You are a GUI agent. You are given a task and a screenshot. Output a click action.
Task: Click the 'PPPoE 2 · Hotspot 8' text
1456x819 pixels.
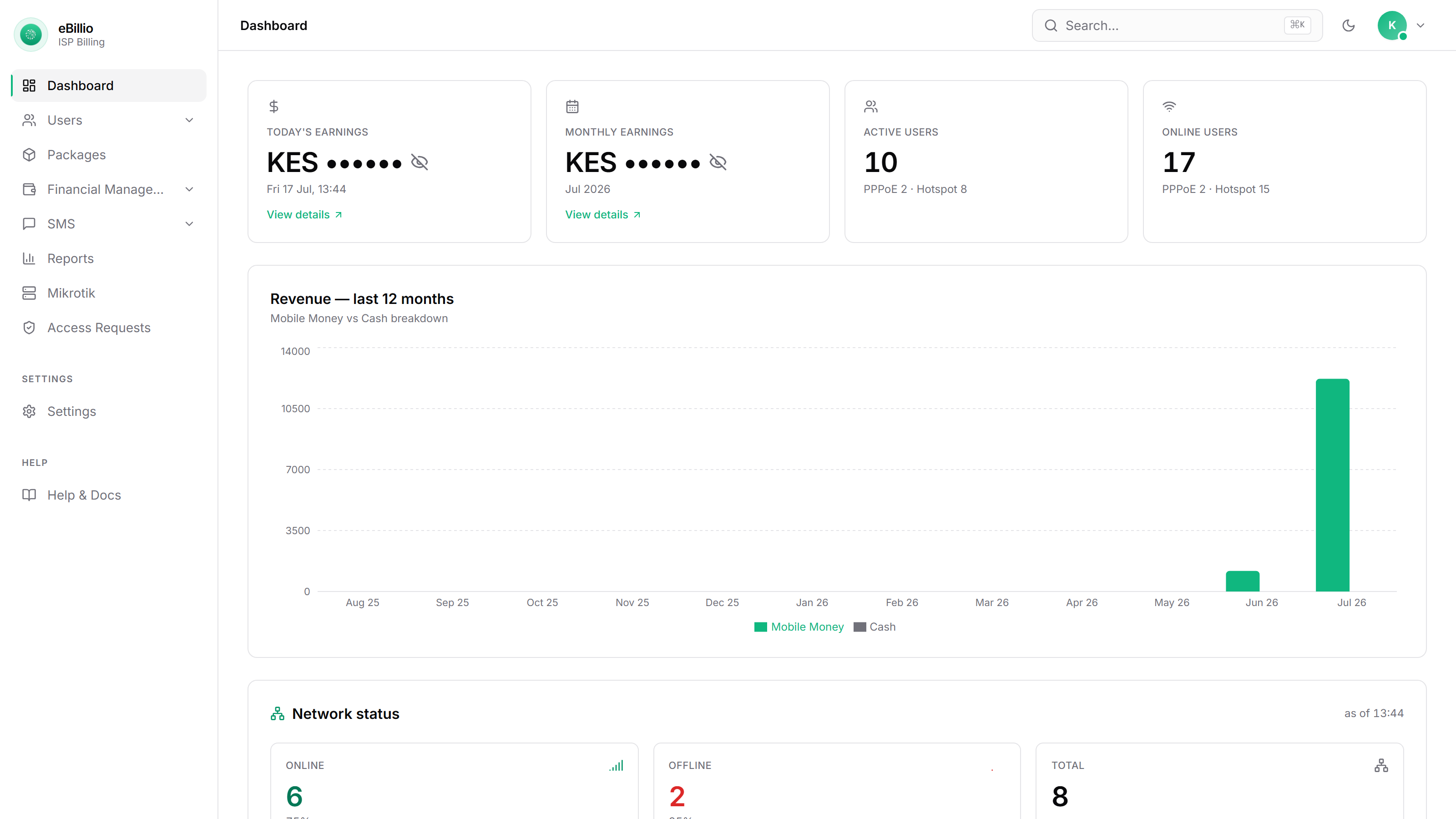tap(915, 189)
